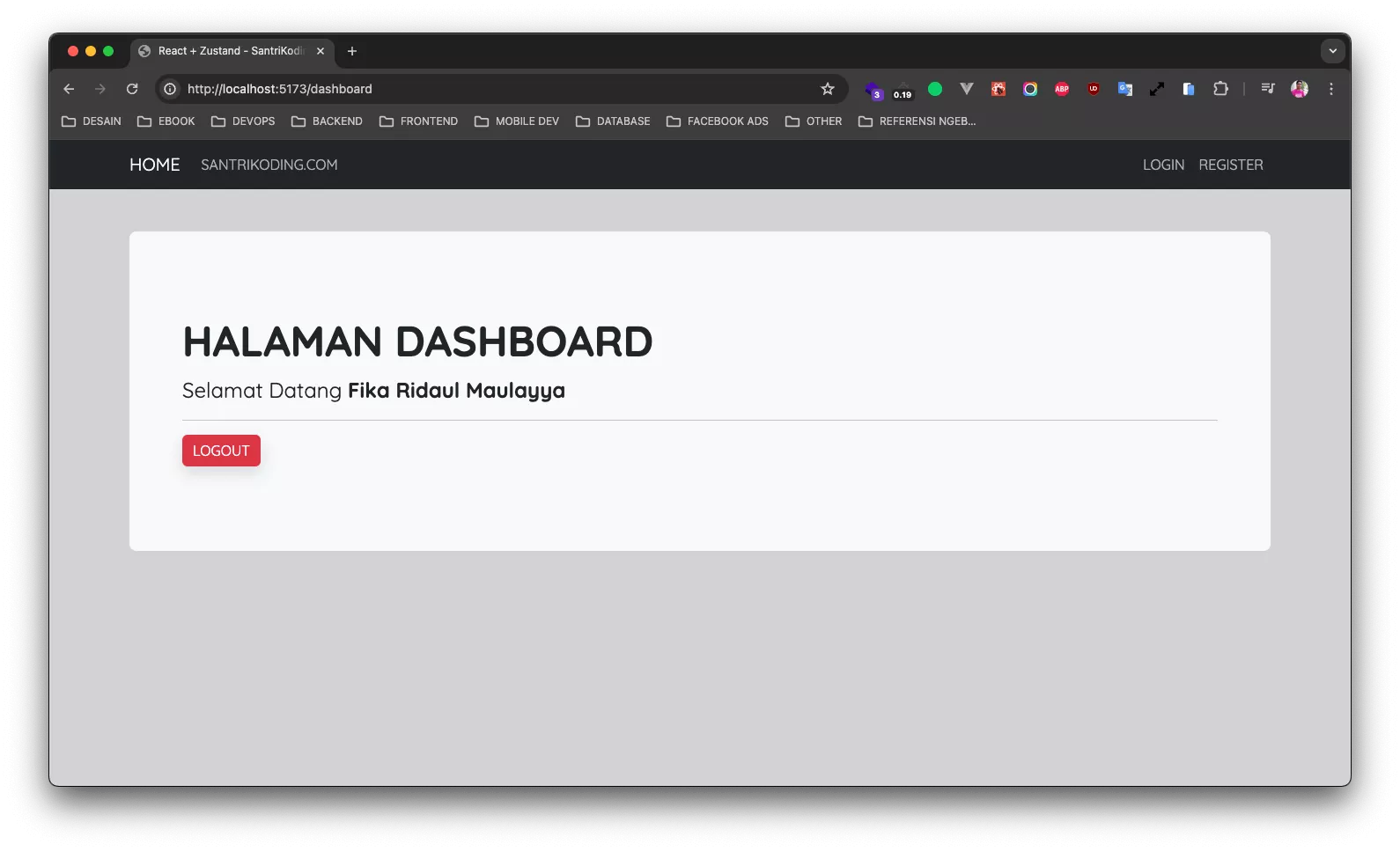This screenshot has width=1400, height=851.
Task: Open the ABP Adblock Plus extension
Action: 1062,89
